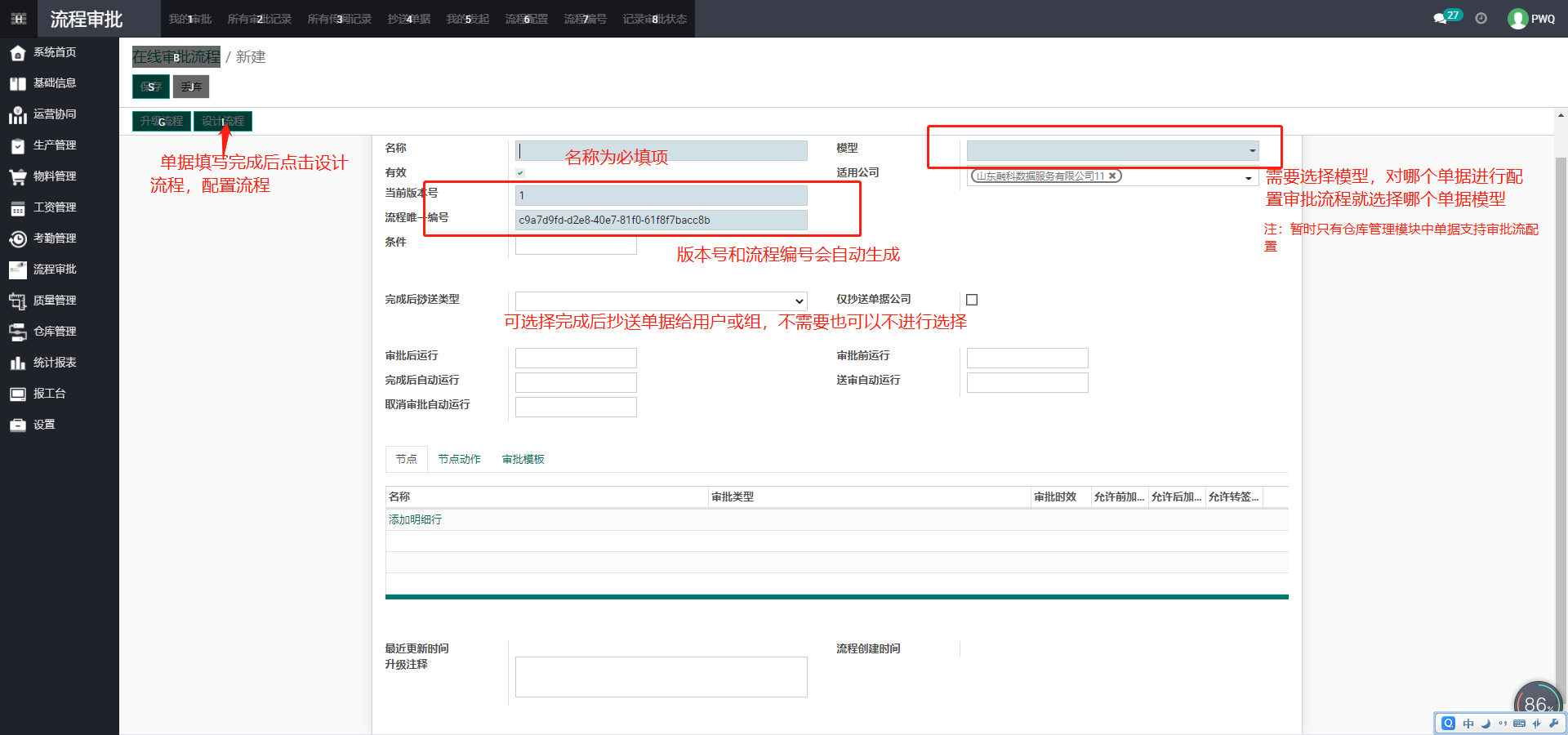The image size is (1568, 735).
Task: Open the chat messages icon with 27 badge
Action: coord(1441,19)
